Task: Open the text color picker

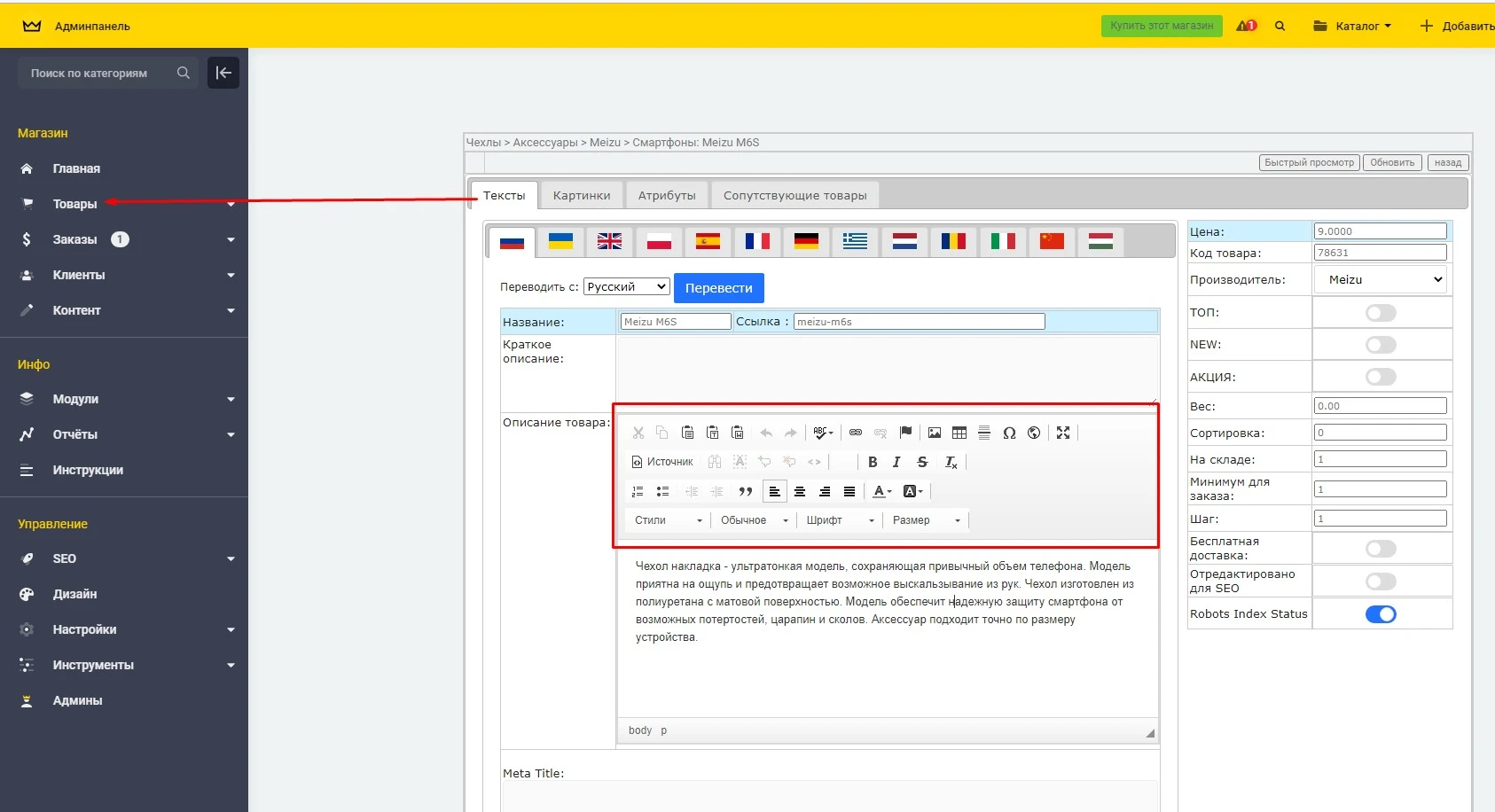Action: tap(881, 491)
